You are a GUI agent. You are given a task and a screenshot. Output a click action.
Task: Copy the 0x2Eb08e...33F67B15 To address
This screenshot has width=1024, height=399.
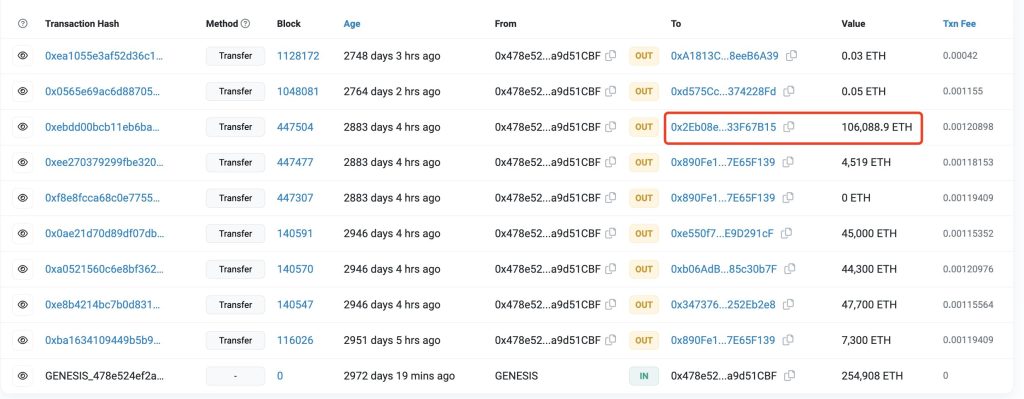click(x=789, y=127)
